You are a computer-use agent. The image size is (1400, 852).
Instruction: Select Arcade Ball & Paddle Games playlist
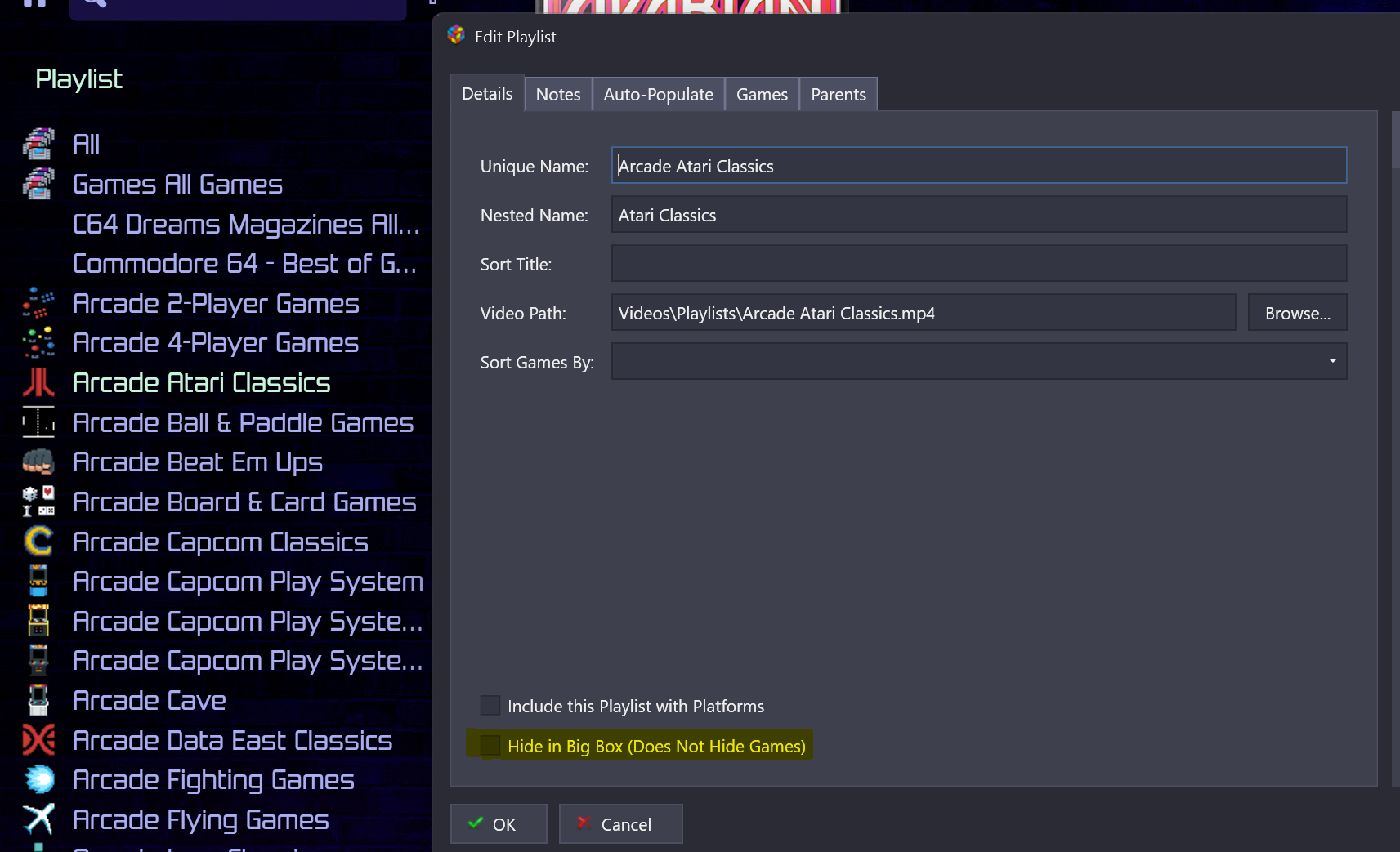pos(244,422)
